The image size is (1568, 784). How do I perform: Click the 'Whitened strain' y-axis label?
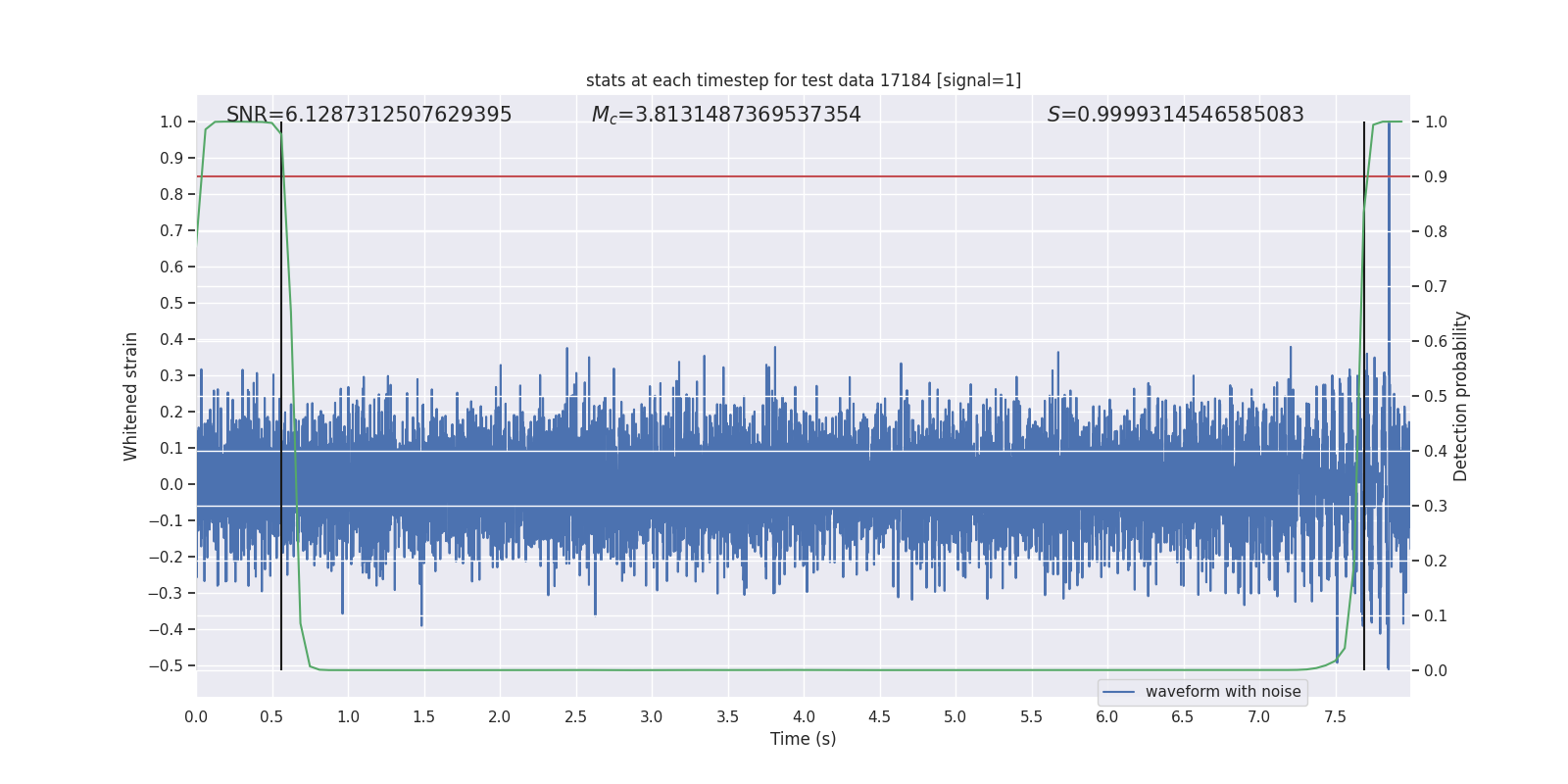tap(131, 396)
